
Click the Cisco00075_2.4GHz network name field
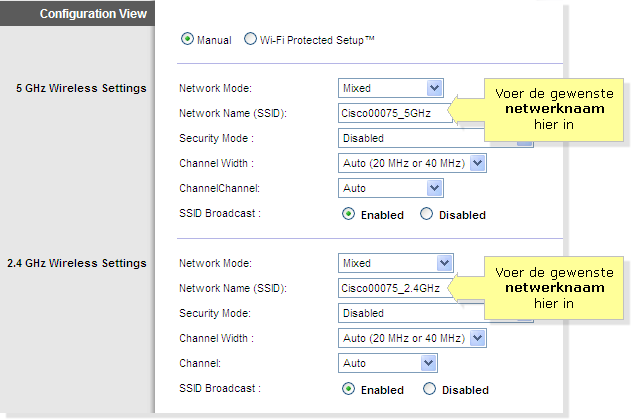pos(395,288)
